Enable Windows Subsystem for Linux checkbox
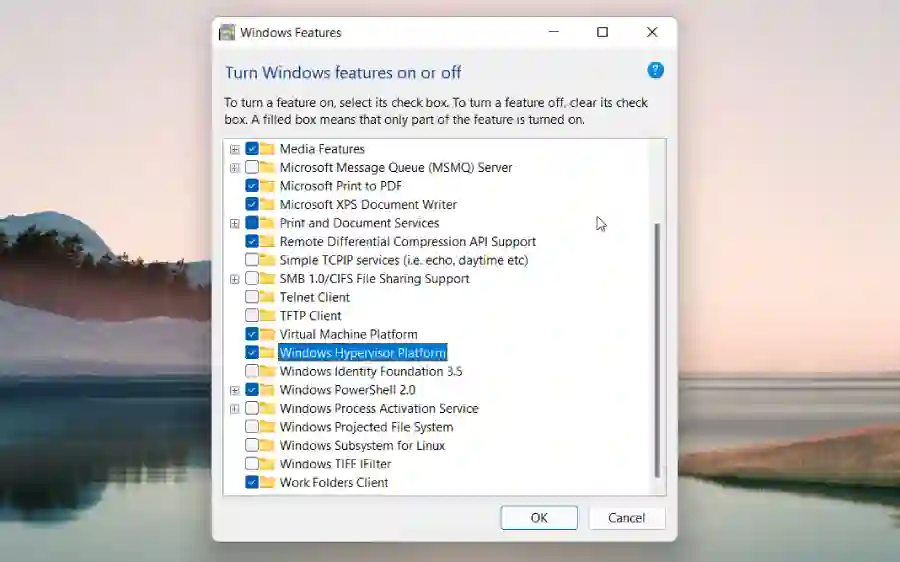Viewport: 900px width, 562px height. point(251,445)
